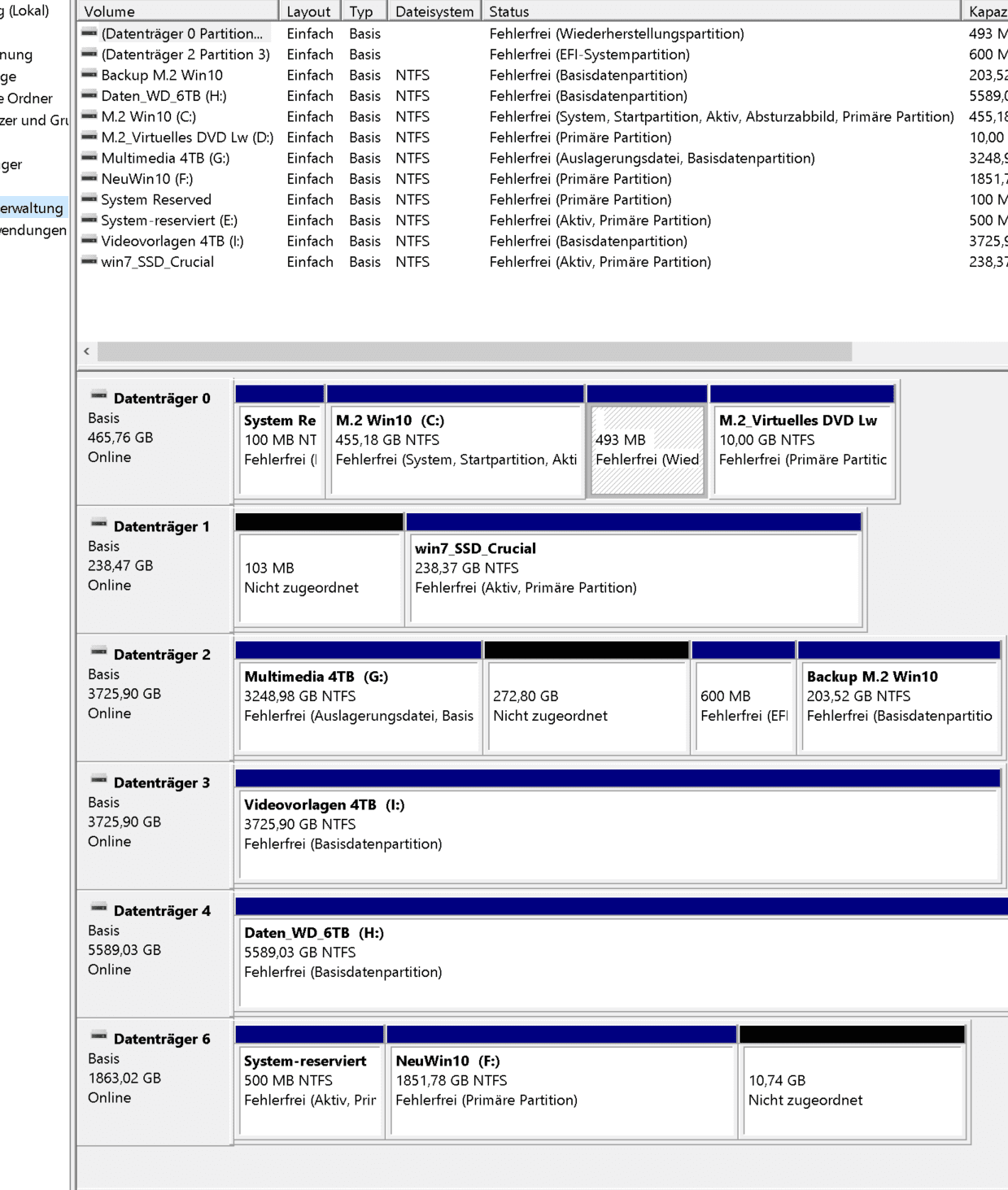Sort list by Volume column header
Viewport: 1008px width, 1190px height.
[177, 11]
